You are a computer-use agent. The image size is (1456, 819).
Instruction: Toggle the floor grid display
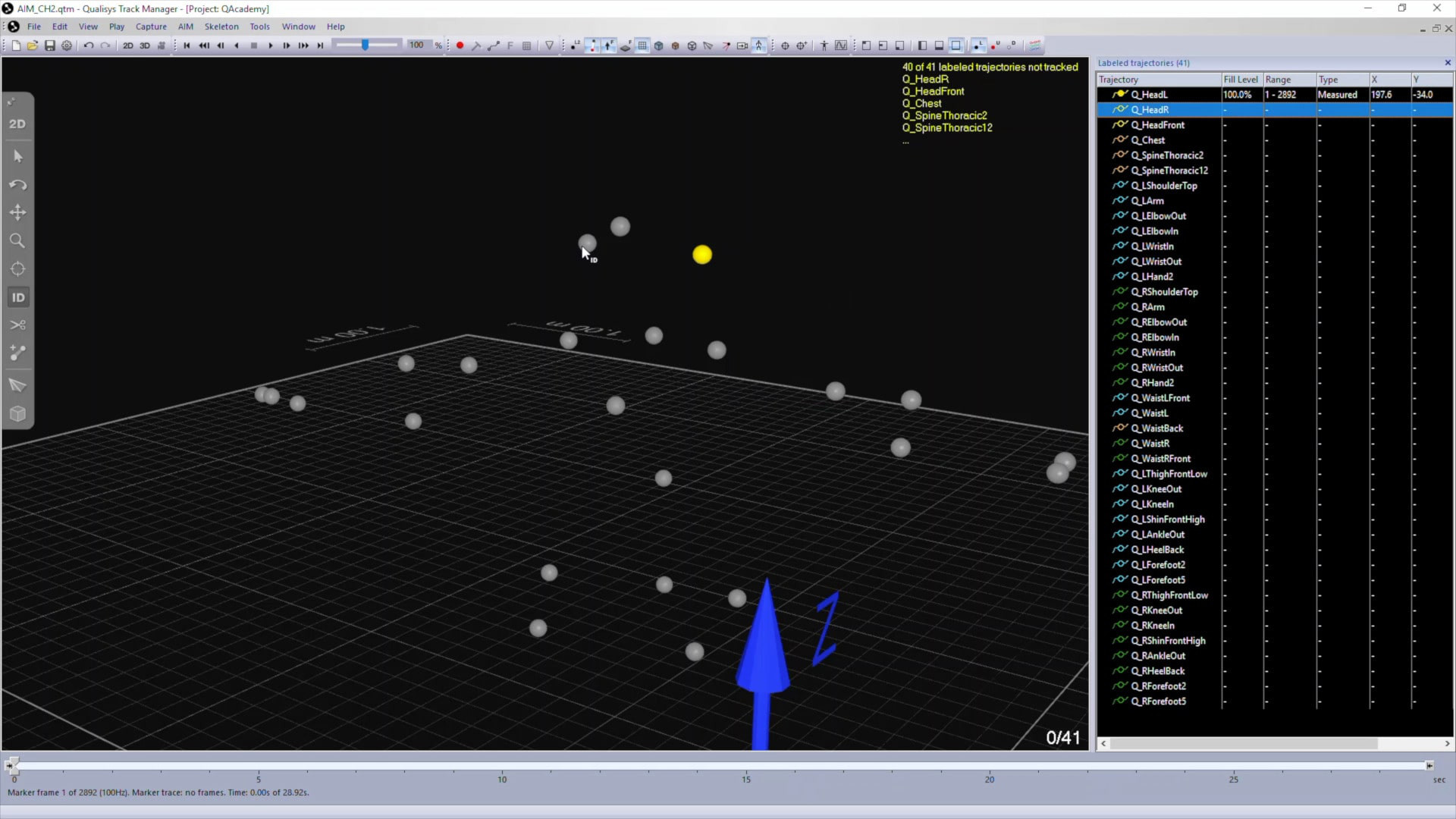(642, 45)
